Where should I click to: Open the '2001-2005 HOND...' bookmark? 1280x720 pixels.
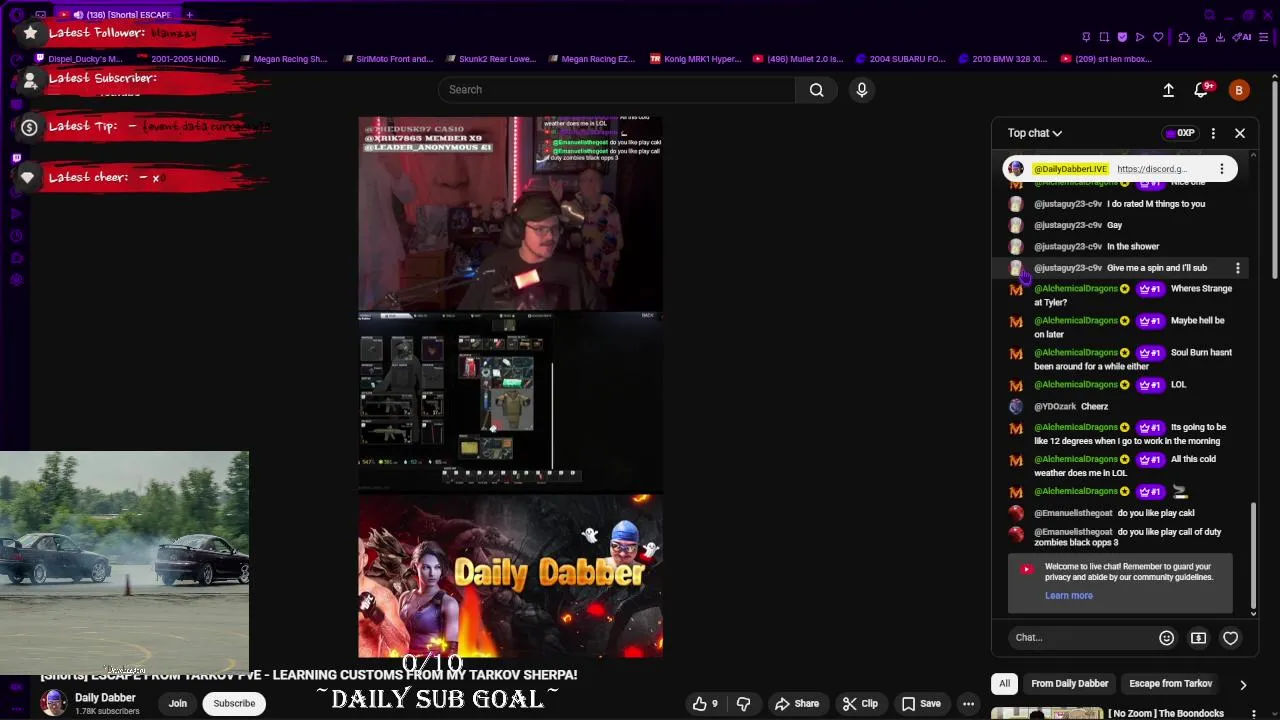[180, 59]
